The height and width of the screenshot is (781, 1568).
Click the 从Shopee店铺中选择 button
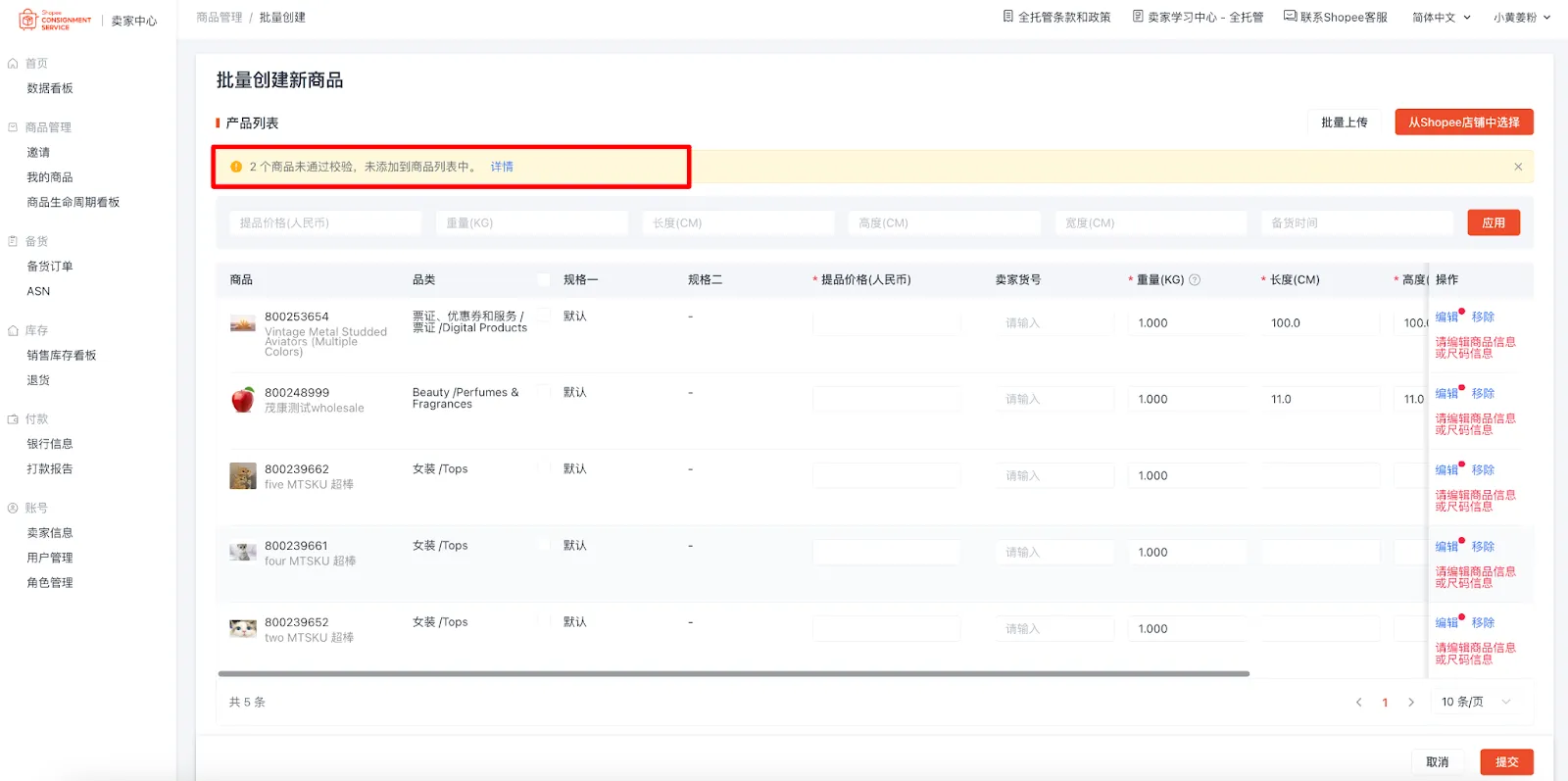[x=1464, y=122]
